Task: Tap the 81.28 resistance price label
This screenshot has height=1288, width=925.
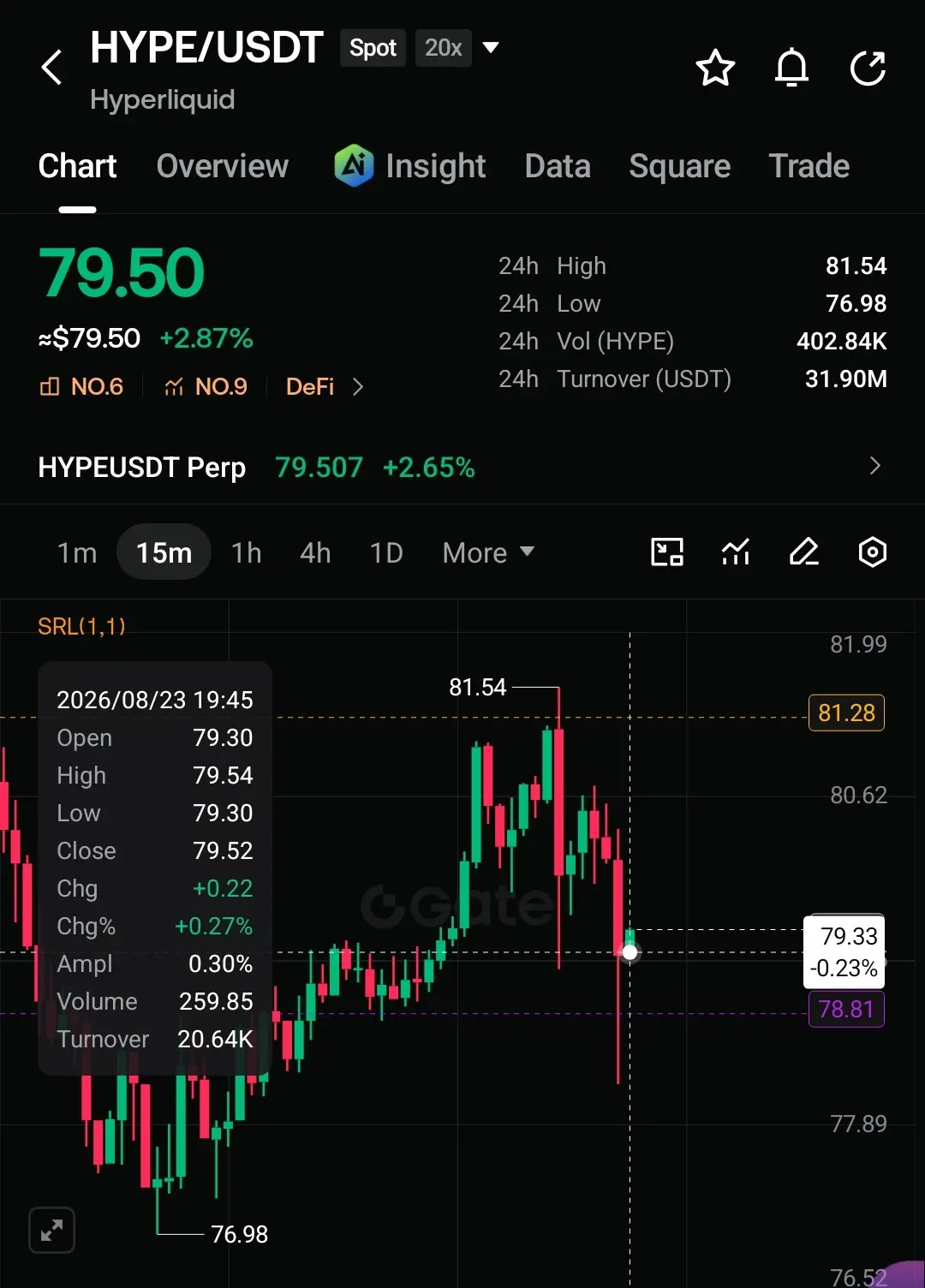Action: pyautogui.click(x=847, y=713)
